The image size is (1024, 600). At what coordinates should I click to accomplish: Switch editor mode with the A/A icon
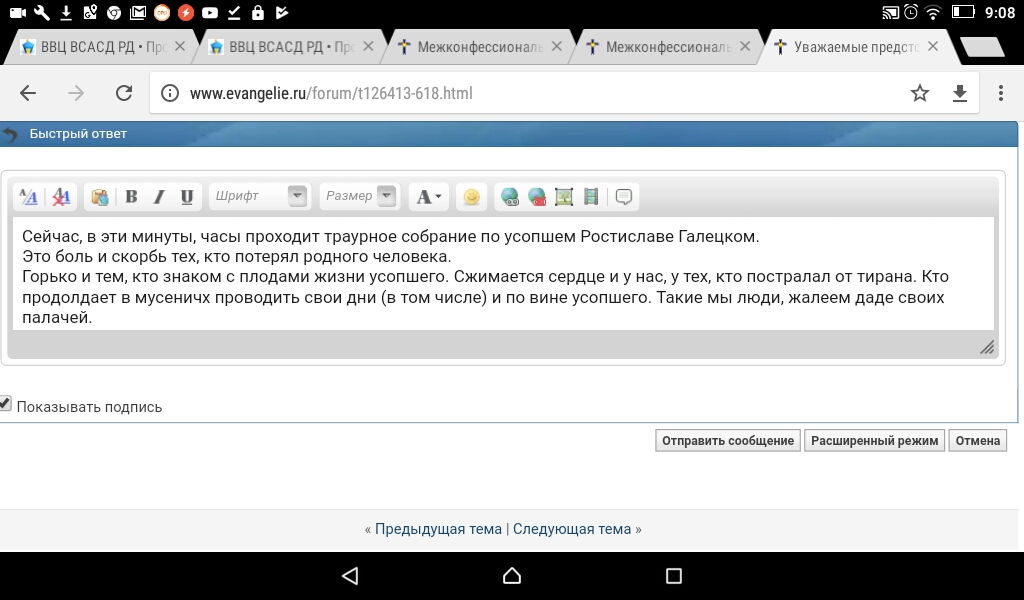[29, 197]
